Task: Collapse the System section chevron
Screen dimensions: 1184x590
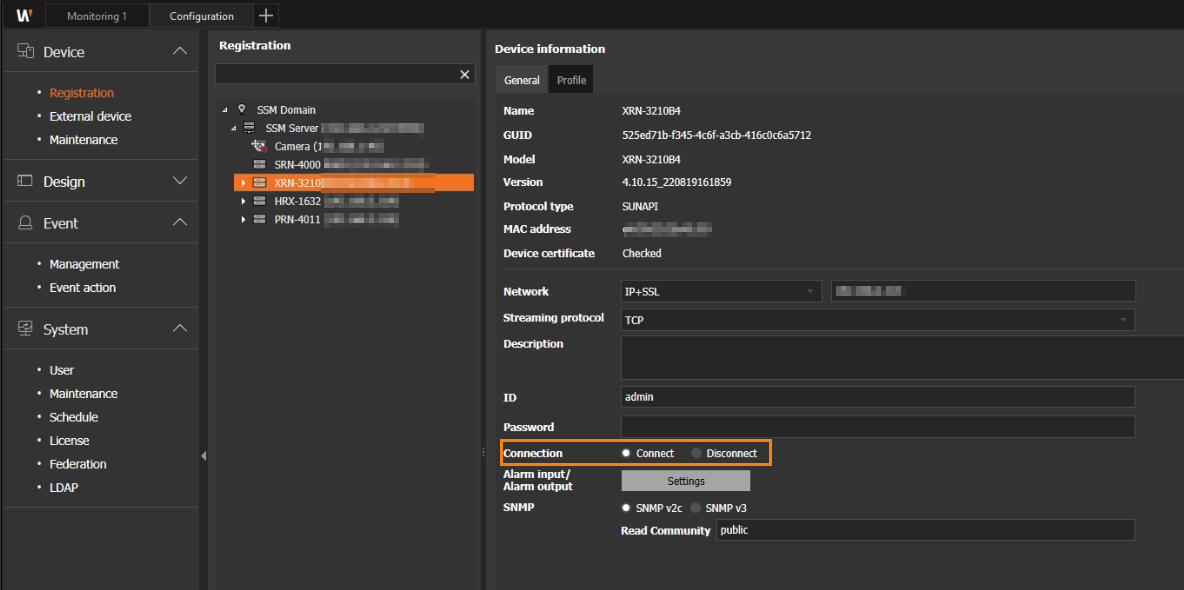Action: click(180, 329)
